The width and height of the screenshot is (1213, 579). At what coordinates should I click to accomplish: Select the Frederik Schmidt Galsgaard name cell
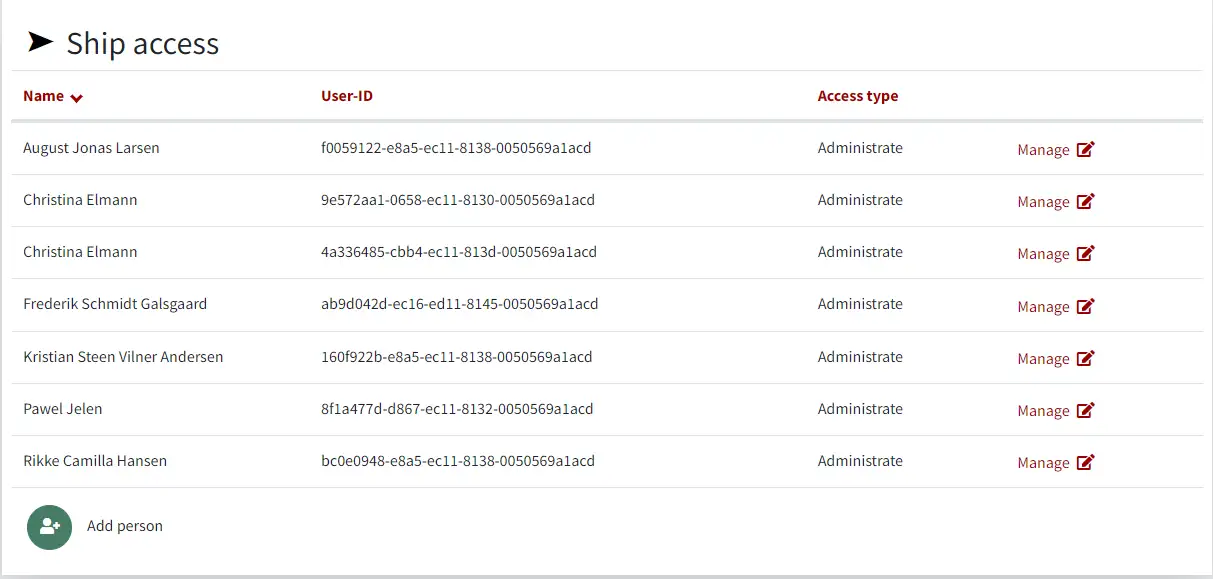tap(115, 304)
